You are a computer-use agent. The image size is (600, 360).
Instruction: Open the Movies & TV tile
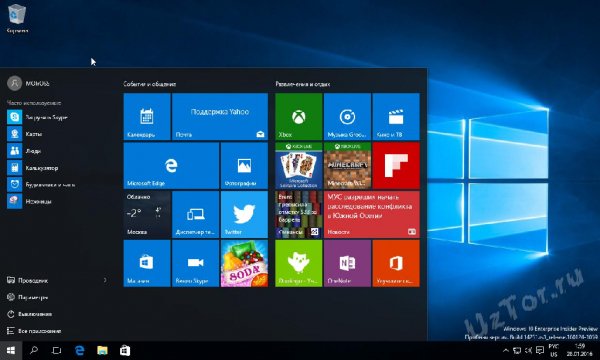point(396,117)
